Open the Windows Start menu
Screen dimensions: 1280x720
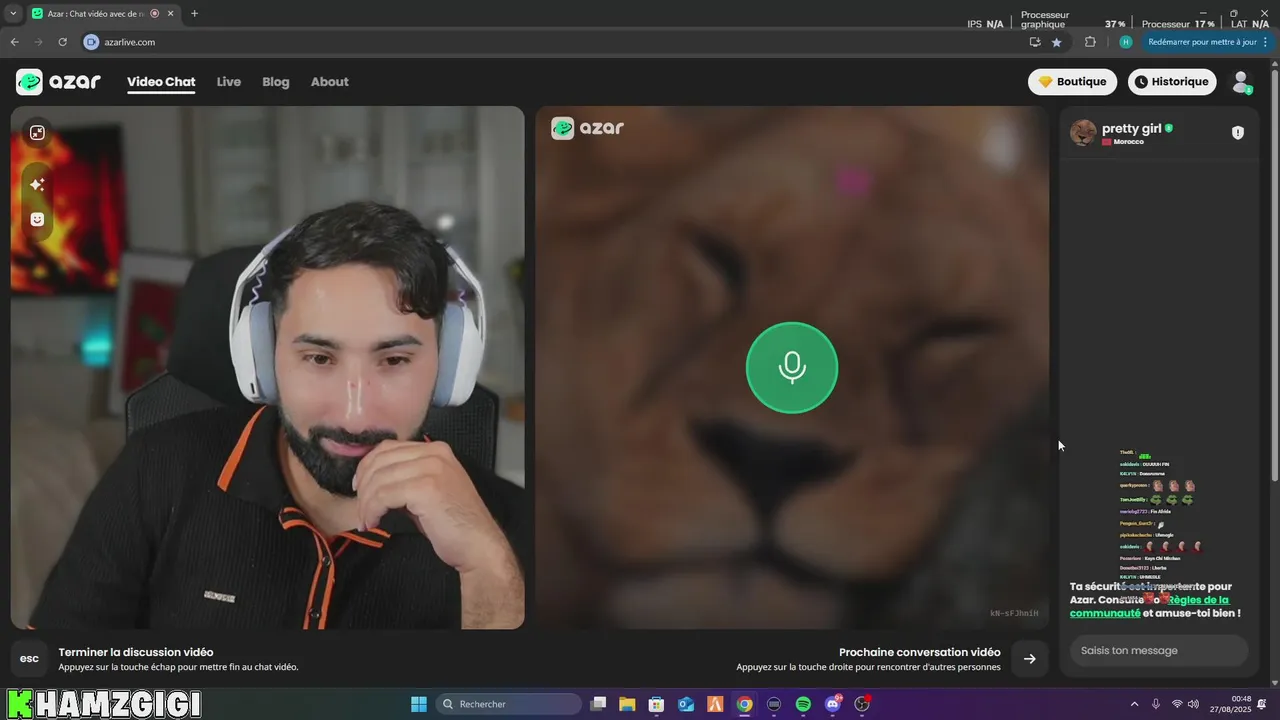point(419,704)
